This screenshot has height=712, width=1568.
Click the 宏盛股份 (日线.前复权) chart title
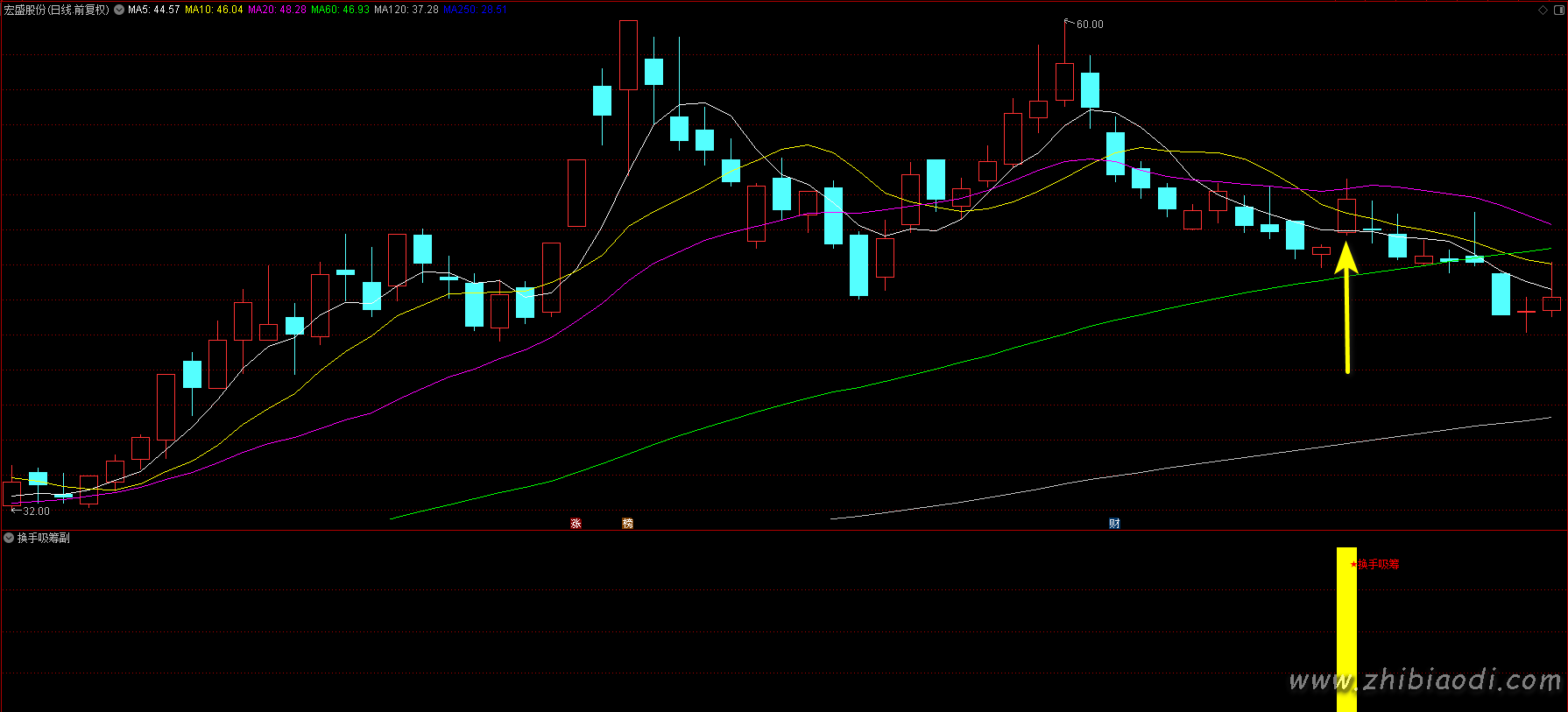56,10
